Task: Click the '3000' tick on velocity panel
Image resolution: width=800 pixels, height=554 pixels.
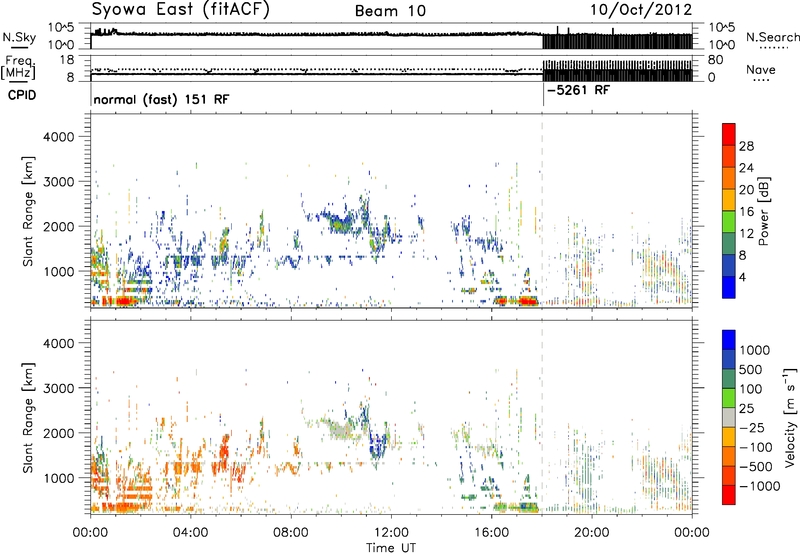Action: pos(59,388)
